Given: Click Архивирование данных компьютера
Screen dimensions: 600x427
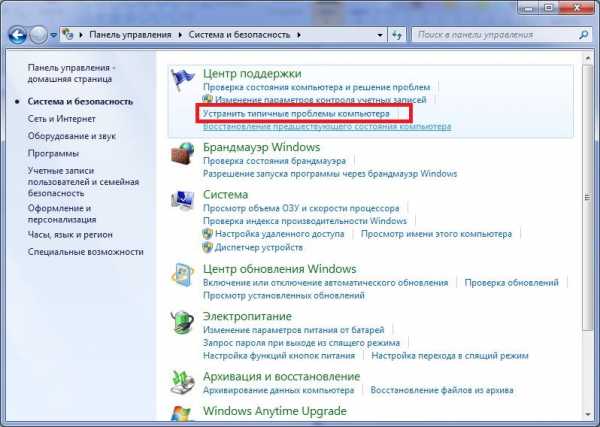Looking at the screenshot, I should [x=279, y=390].
